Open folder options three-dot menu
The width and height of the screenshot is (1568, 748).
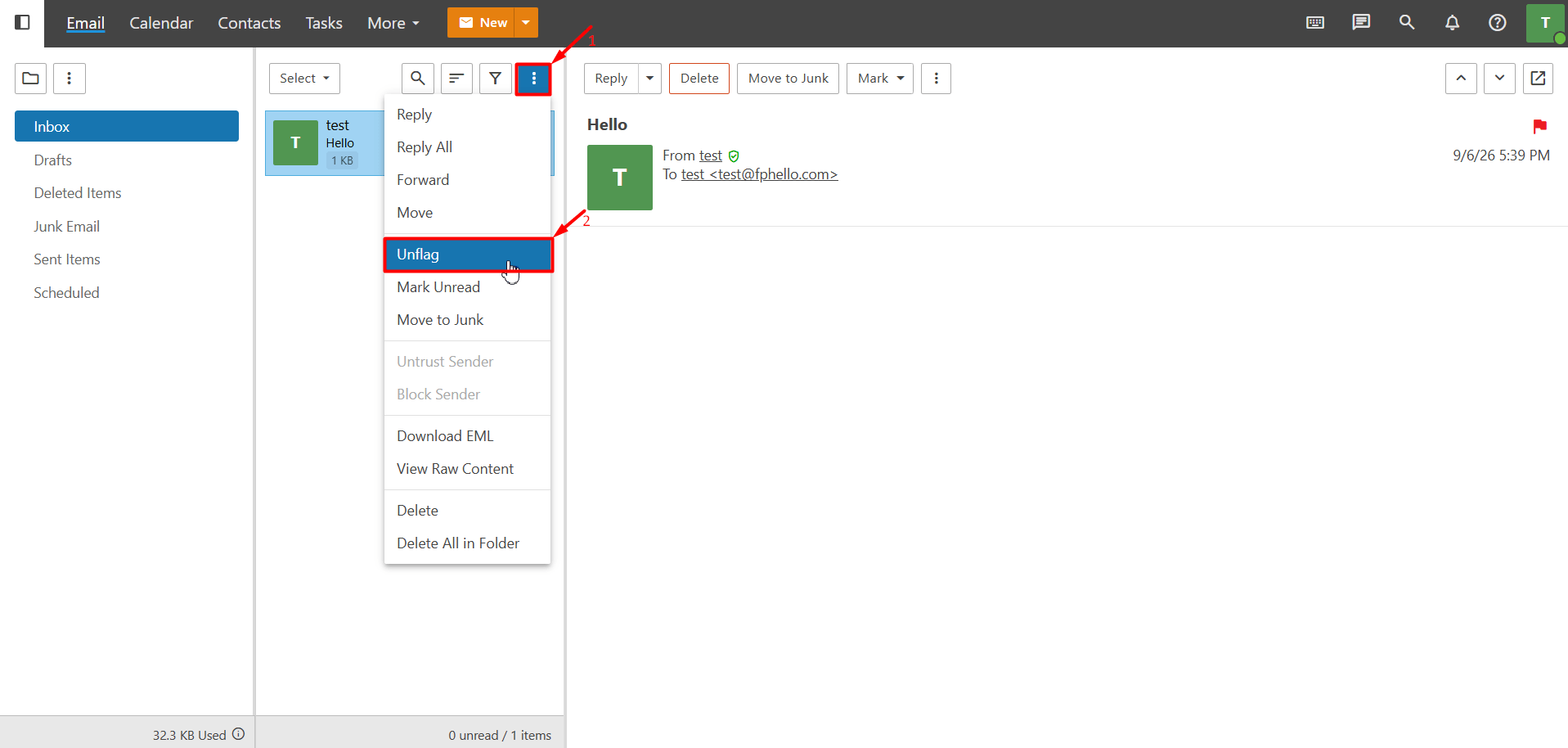pos(70,79)
